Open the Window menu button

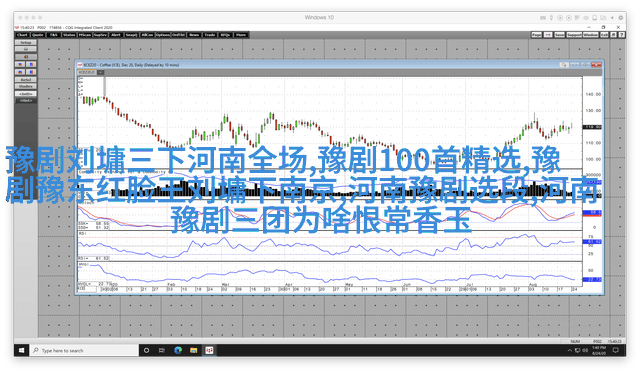click(x=590, y=35)
